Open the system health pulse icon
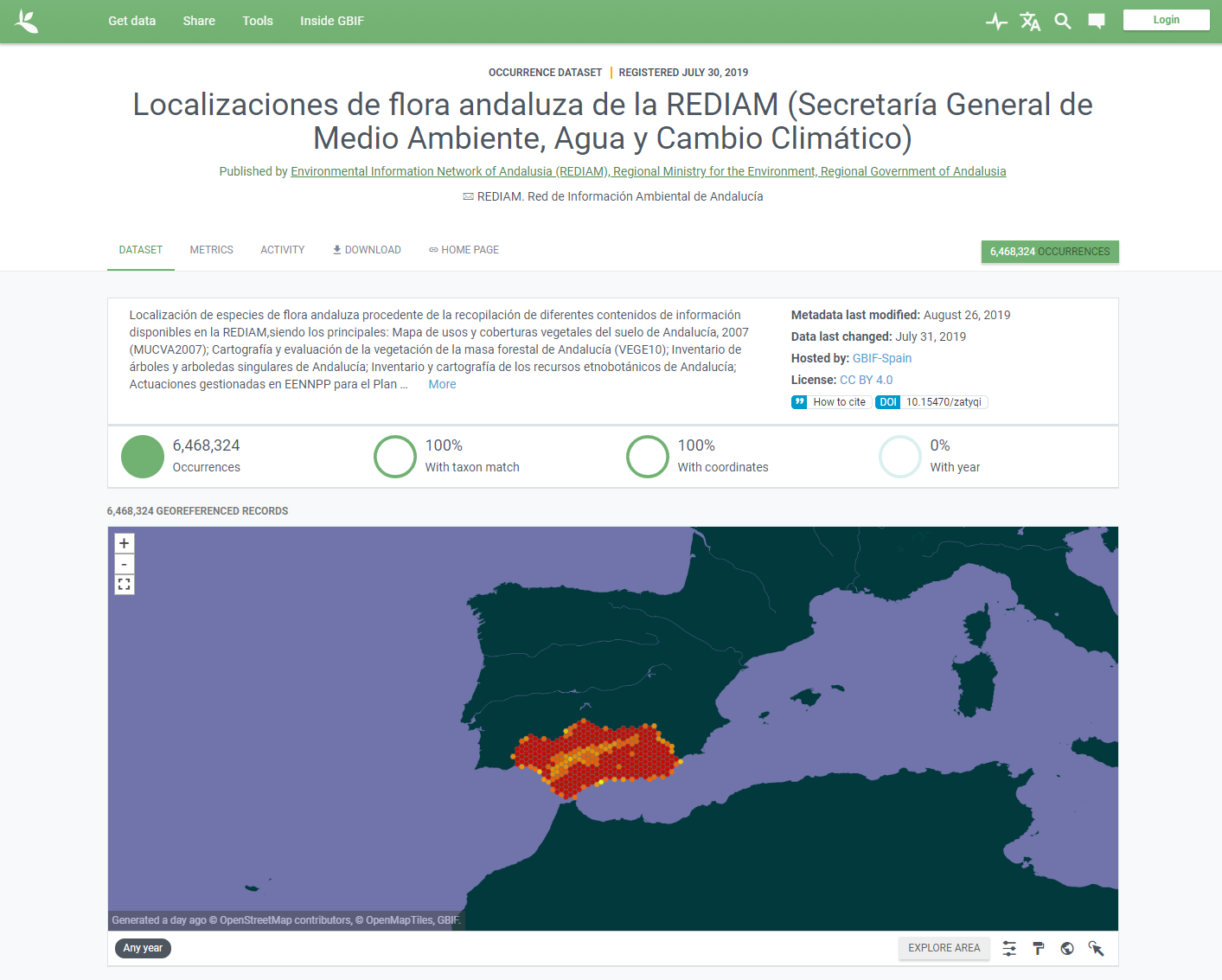The width and height of the screenshot is (1222, 980). click(996, 22)
